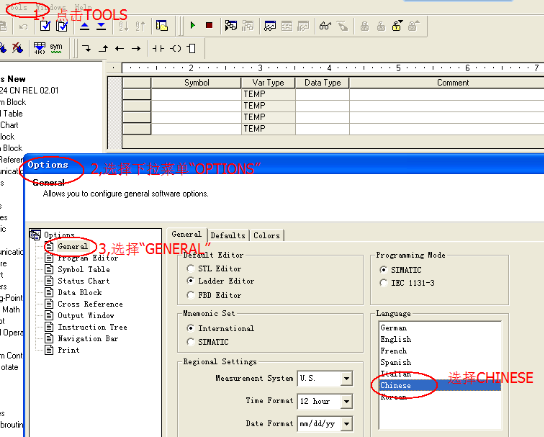Insert a Coil using the toolbar icon
This screenshot has height=437, width=544.
(175, 49)
